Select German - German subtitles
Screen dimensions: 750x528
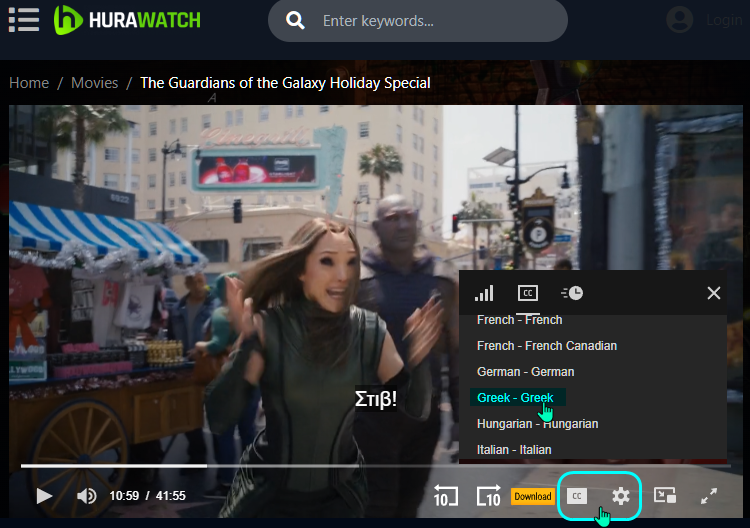coord(525,372)
